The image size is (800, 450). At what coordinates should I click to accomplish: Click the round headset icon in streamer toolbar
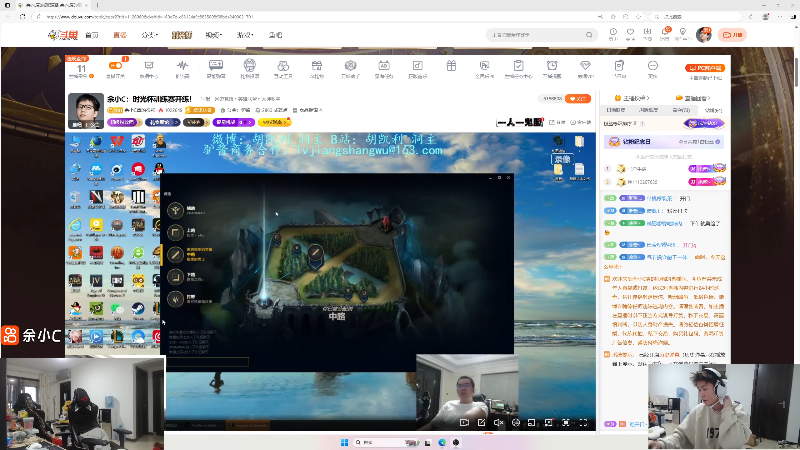pos(249,65)
